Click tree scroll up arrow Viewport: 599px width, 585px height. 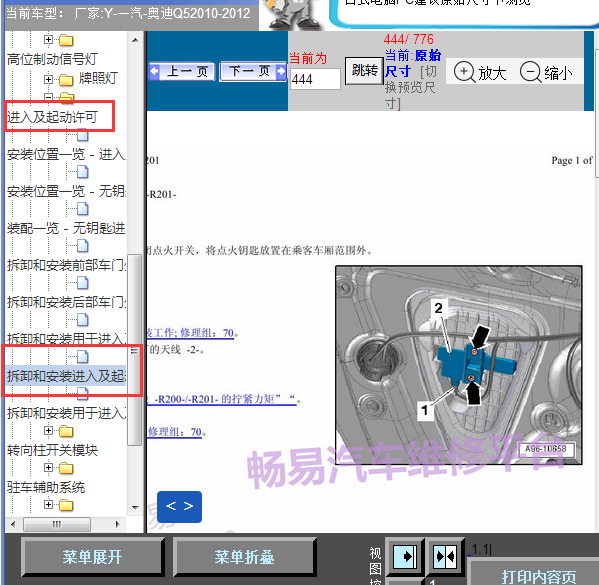click(x=135, y=40)
